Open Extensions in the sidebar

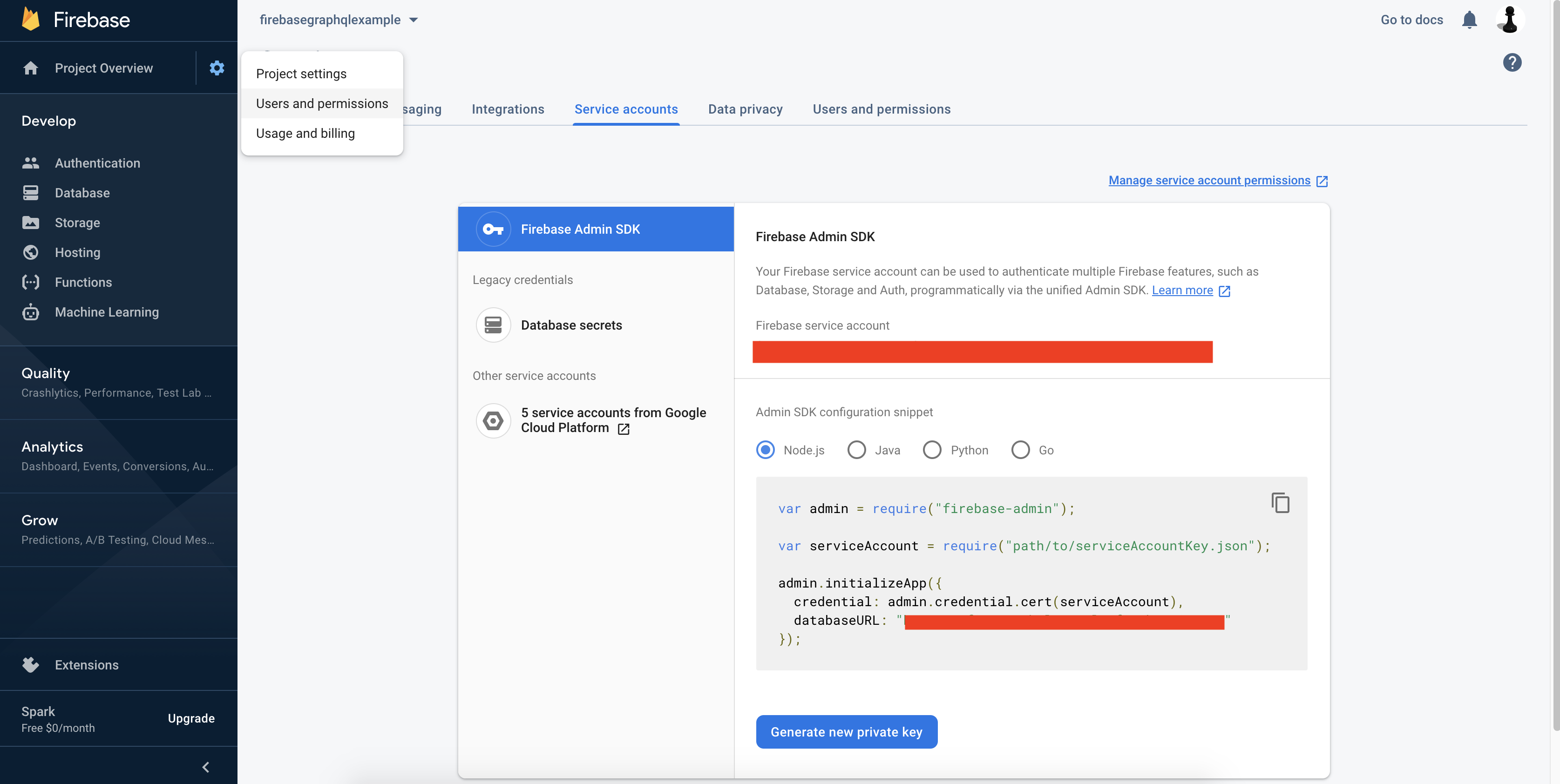(x=87, y=665)
